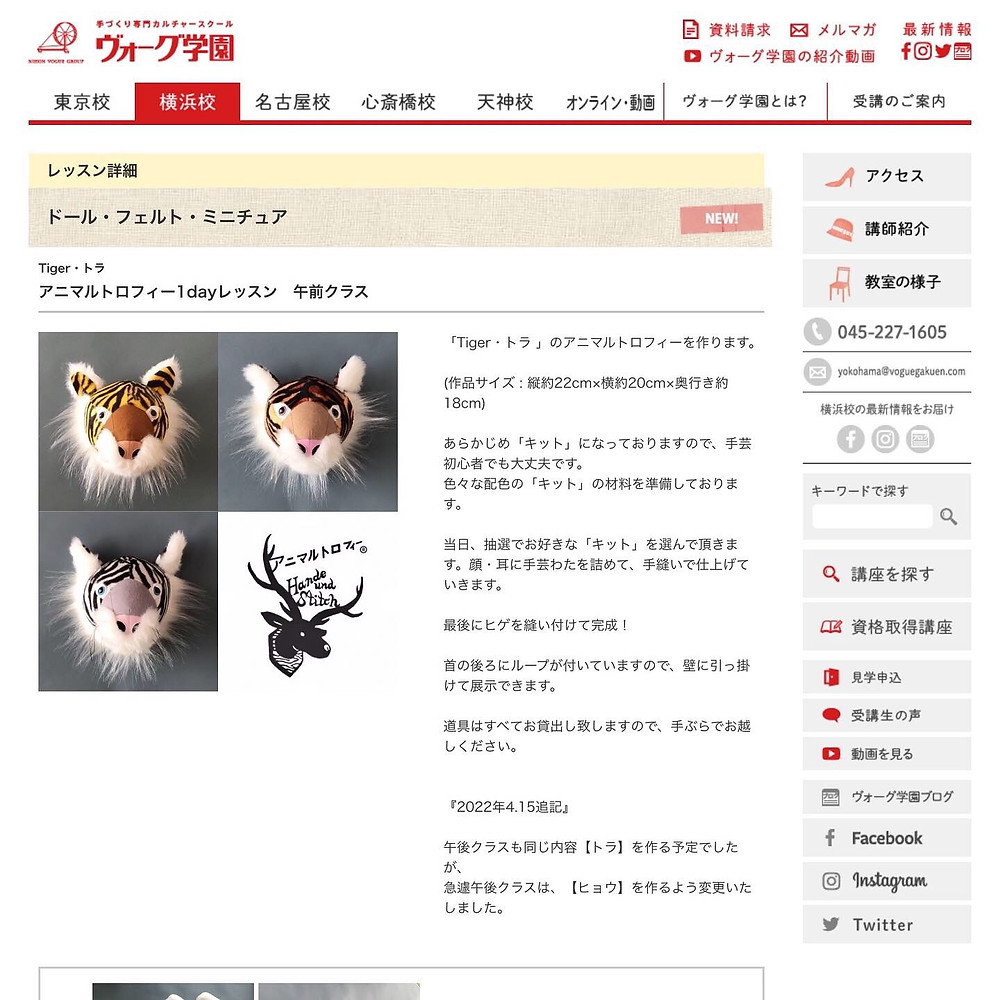Click the orange tiger trophy photo
The height and width of the screenshot is (1000, 1000).
coord(128,422)
